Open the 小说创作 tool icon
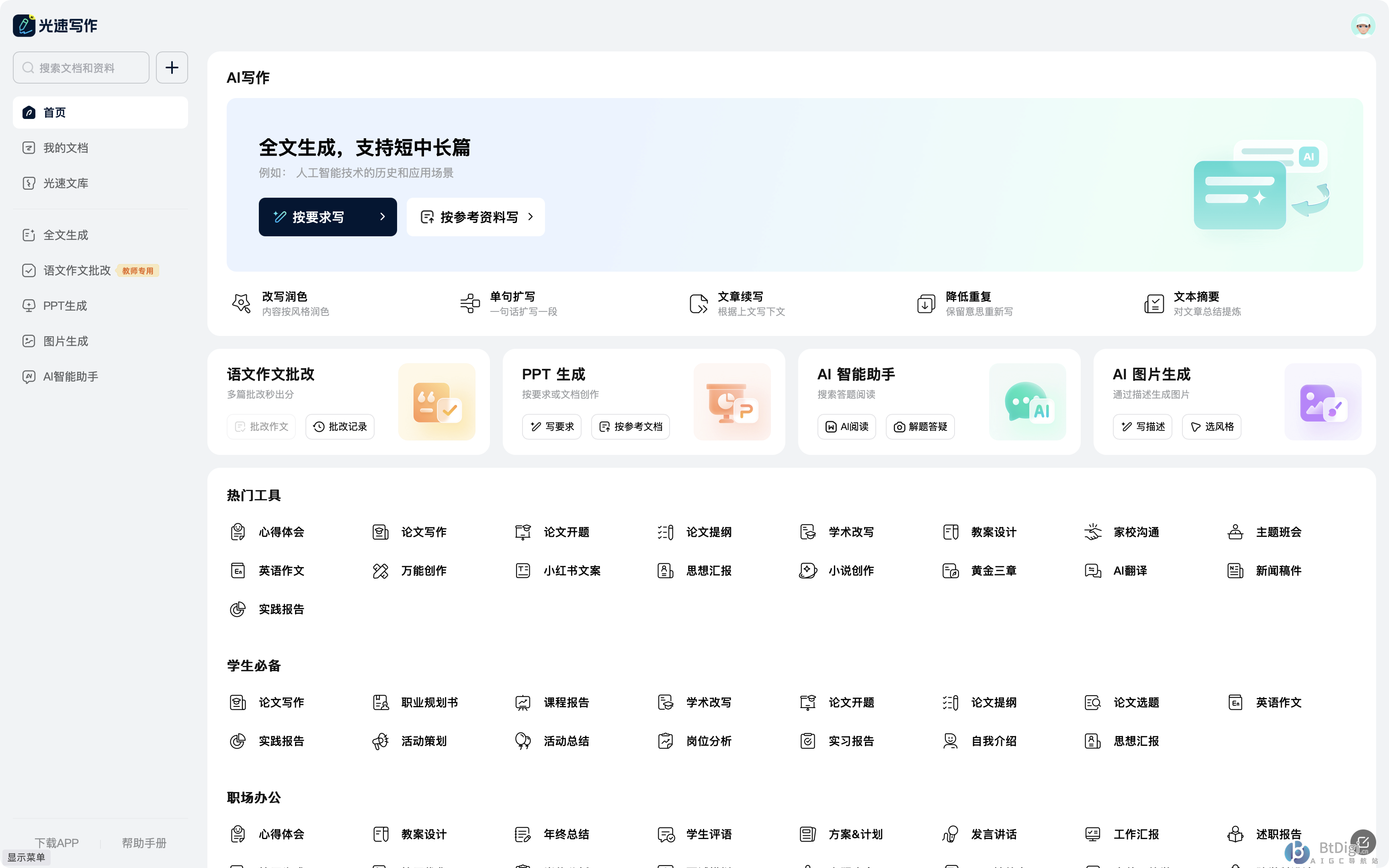The height and width of the screenshot is (868, 1389). [807, 571]
